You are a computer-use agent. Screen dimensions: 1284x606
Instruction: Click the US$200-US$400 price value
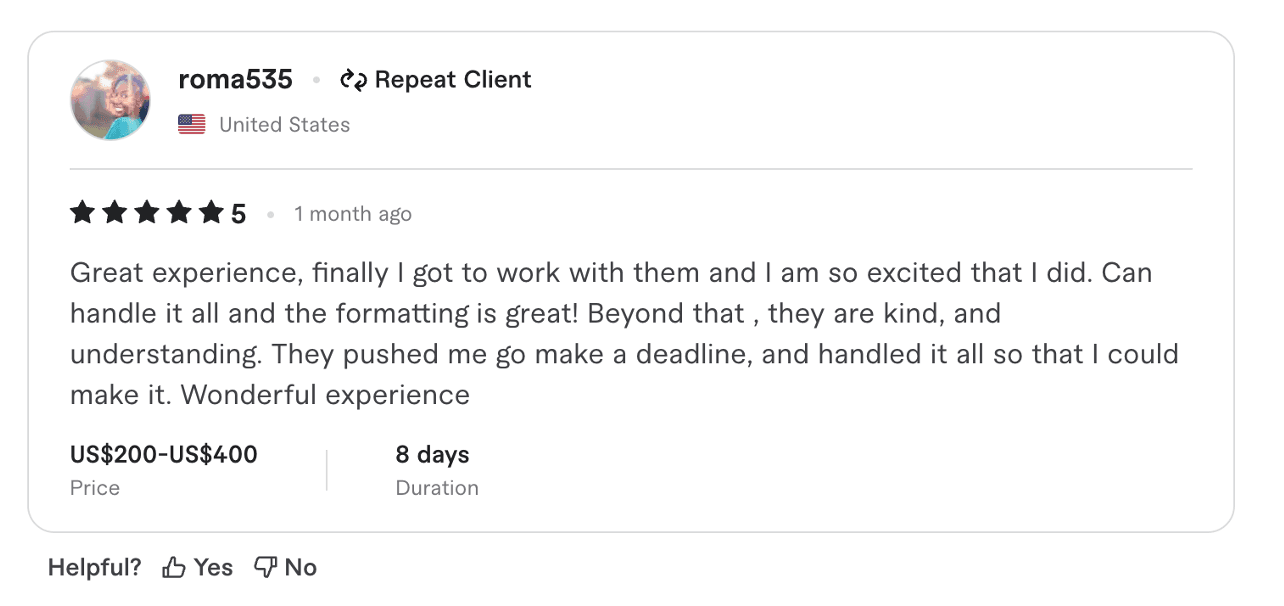pos(163,454)
